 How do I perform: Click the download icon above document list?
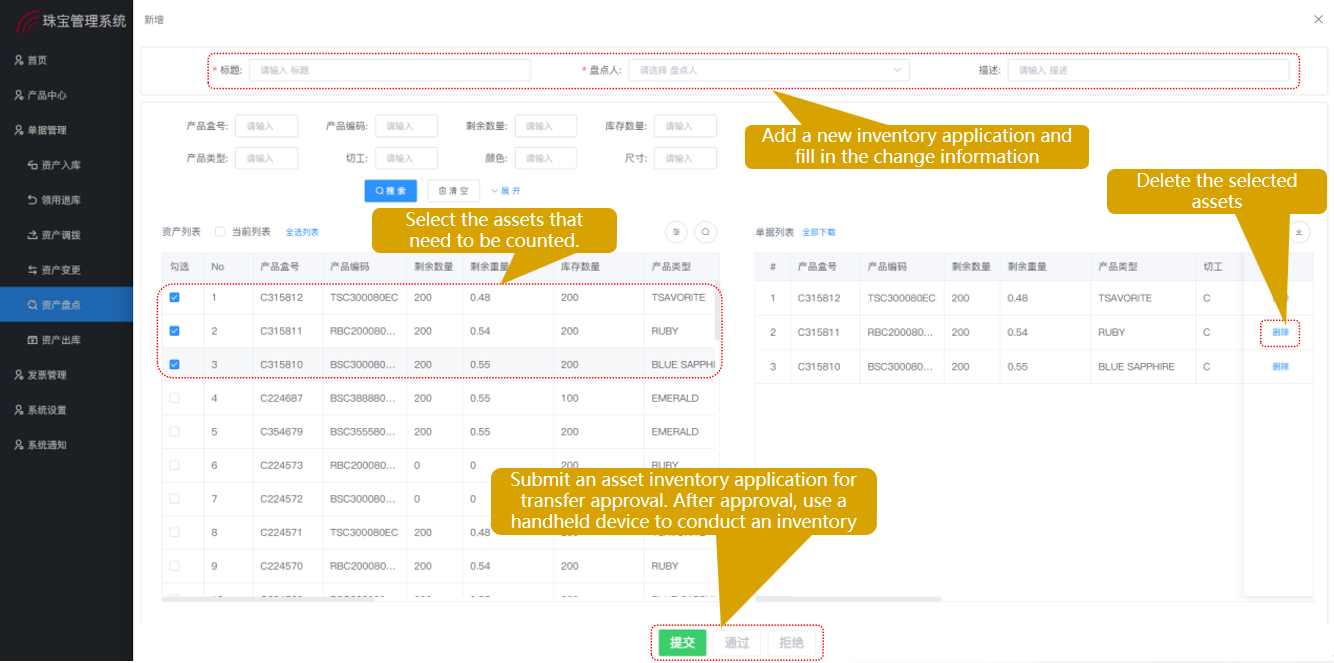pyautogui.click(x=1299, y=232)
